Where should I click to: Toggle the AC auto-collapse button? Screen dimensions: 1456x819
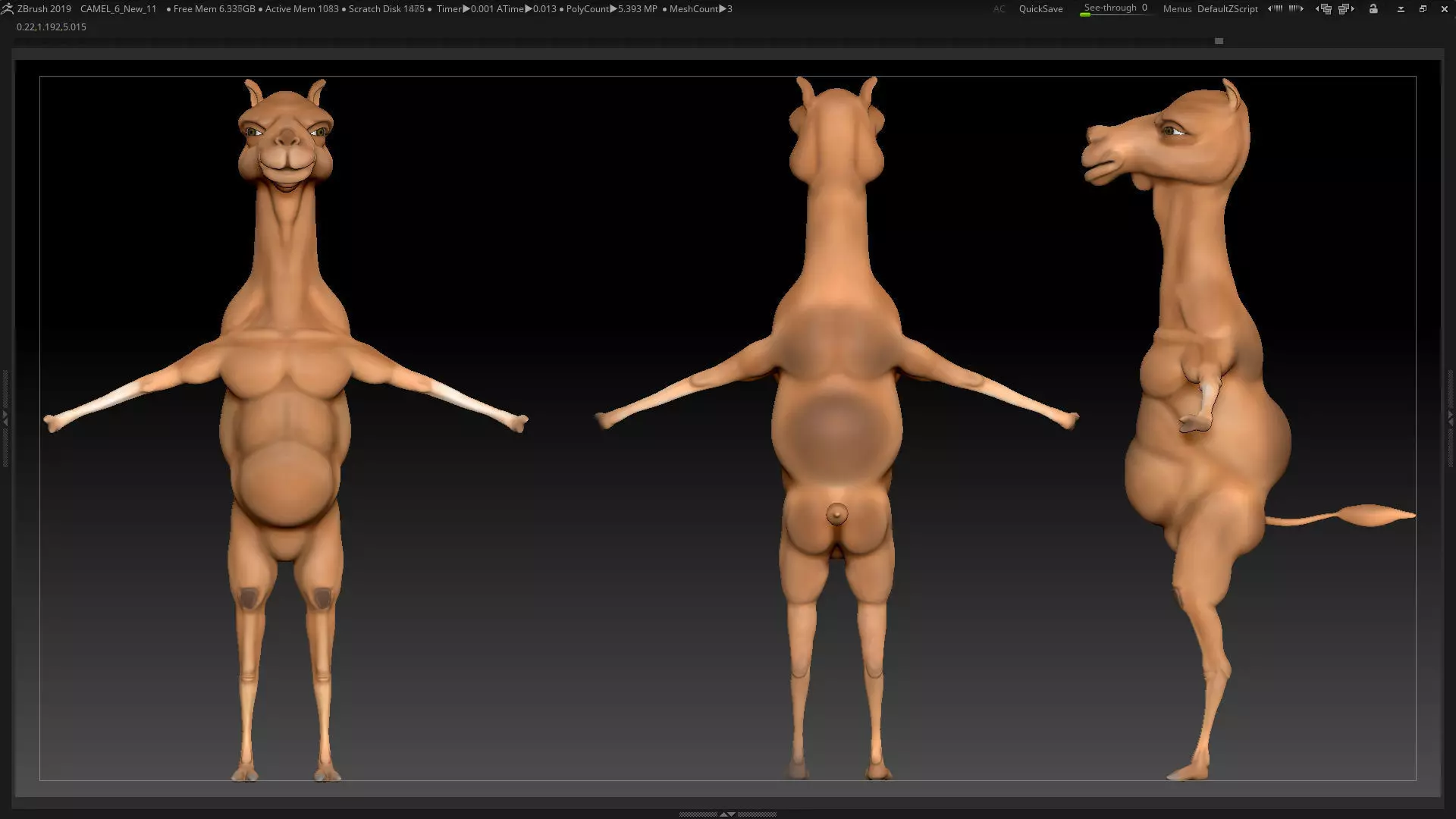pyautogui.click(x=999, y=9)
